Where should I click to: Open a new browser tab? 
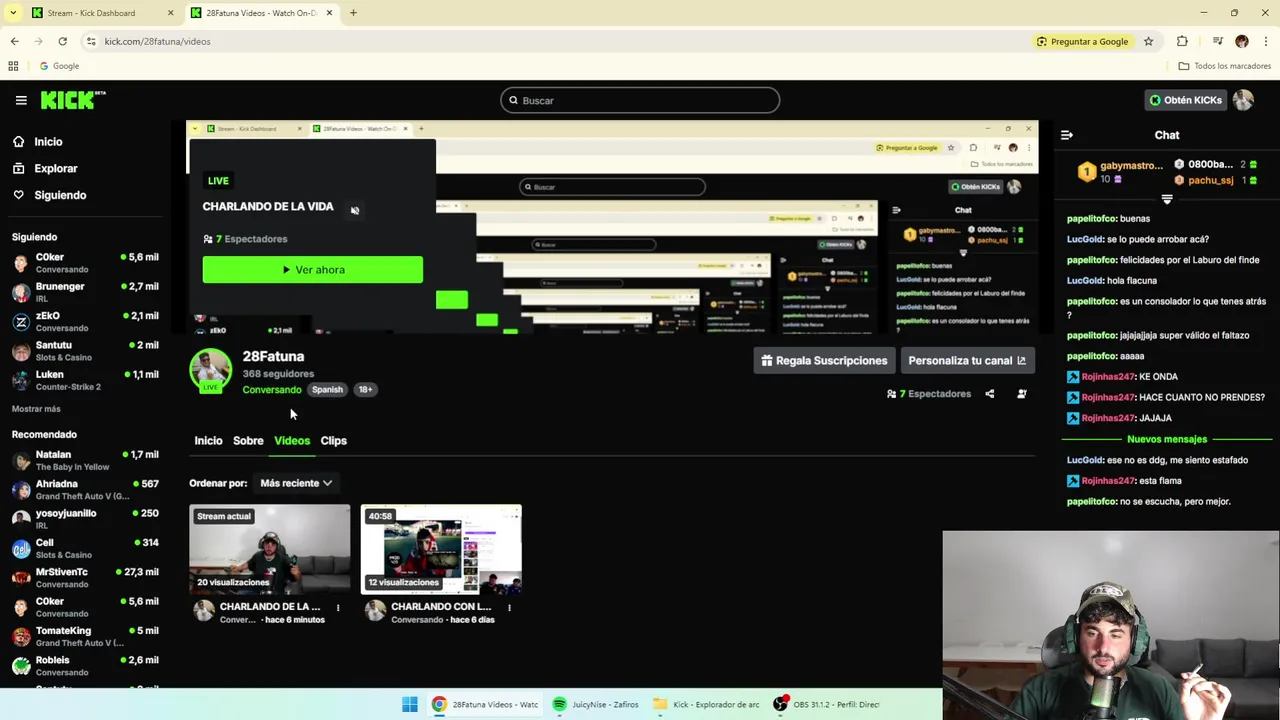pyautogui.click(x=353, y=13)
